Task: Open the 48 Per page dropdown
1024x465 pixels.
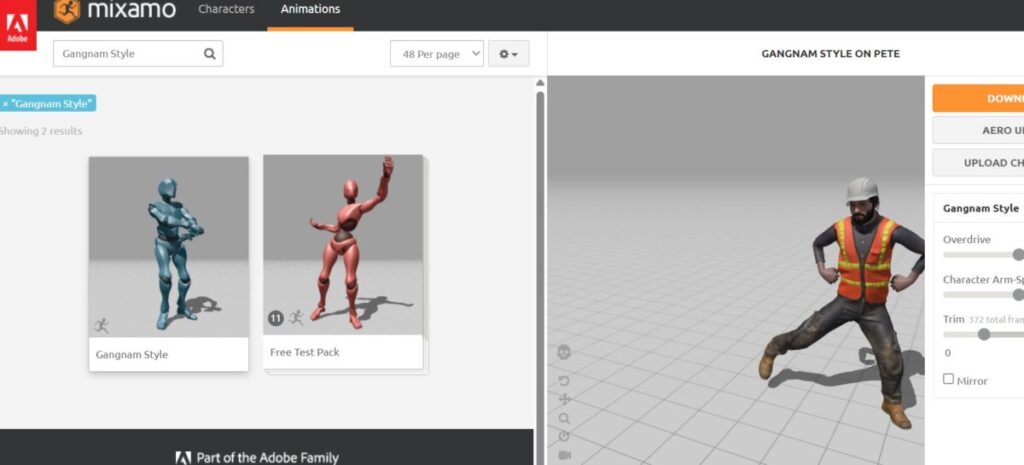Action: point(436,54)
